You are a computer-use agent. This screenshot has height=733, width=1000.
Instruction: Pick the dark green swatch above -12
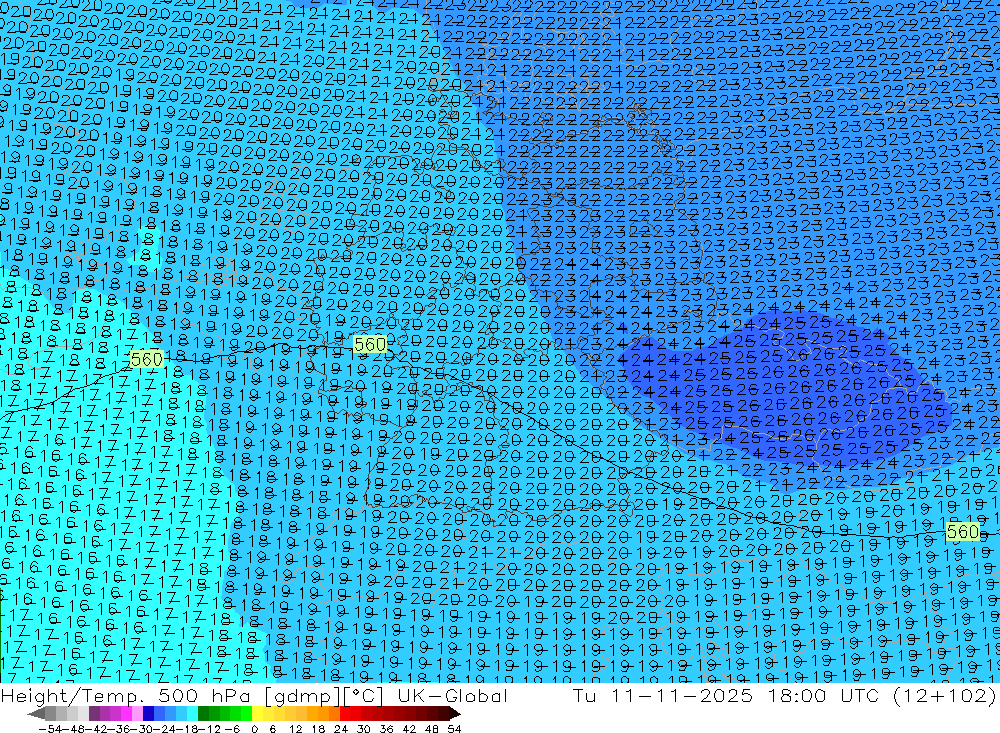(203, 713)
